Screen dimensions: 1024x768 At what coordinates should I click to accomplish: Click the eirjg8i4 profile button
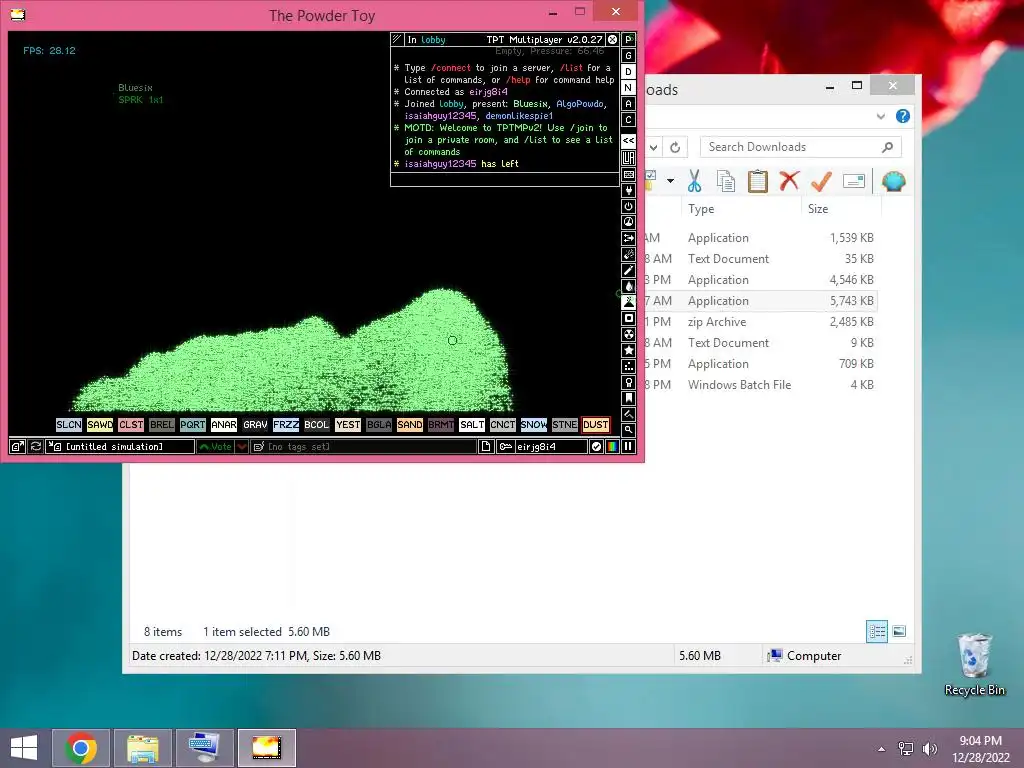pos(542,447)
